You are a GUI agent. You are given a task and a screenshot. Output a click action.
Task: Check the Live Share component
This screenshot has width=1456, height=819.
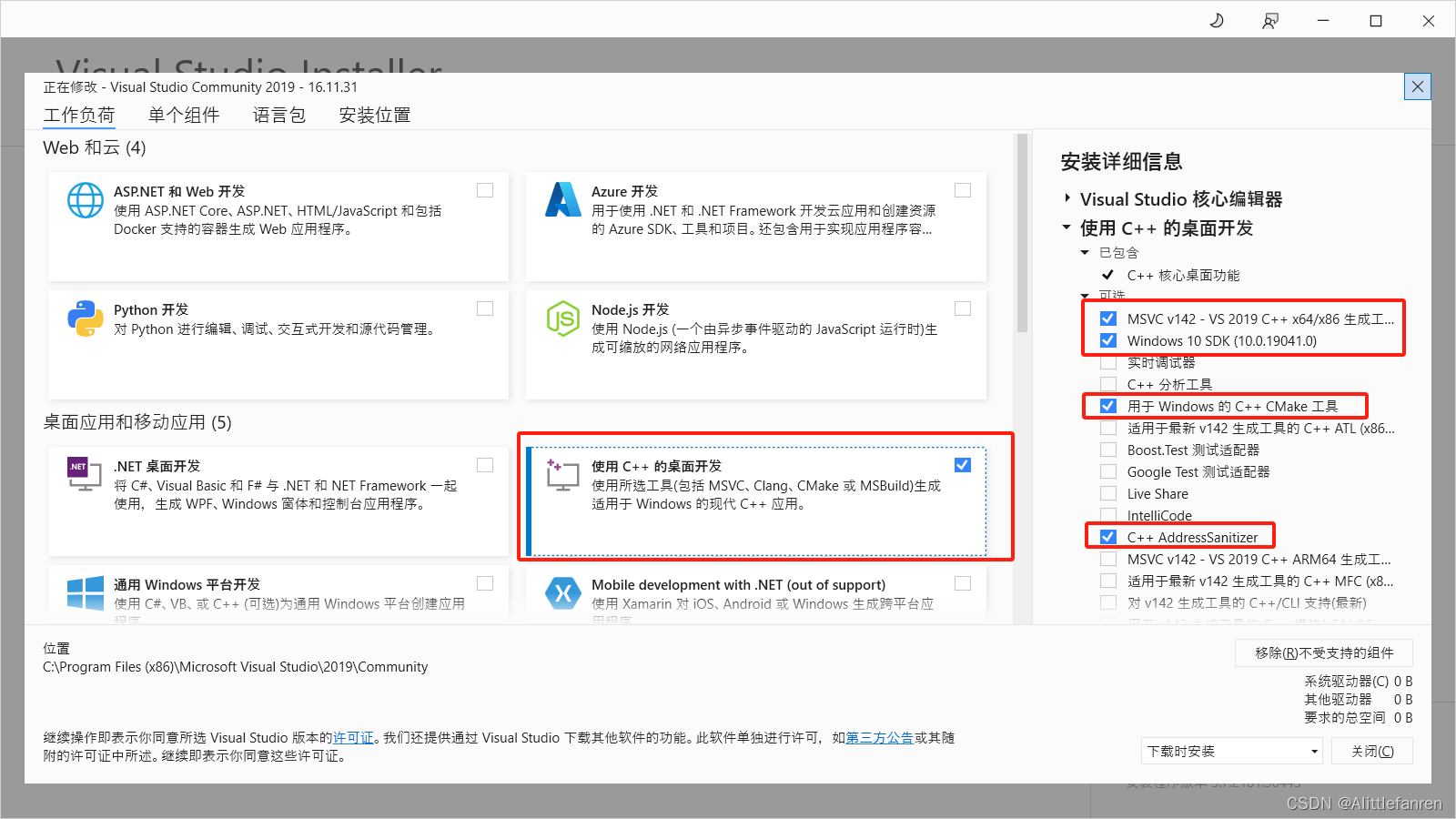1108,493
